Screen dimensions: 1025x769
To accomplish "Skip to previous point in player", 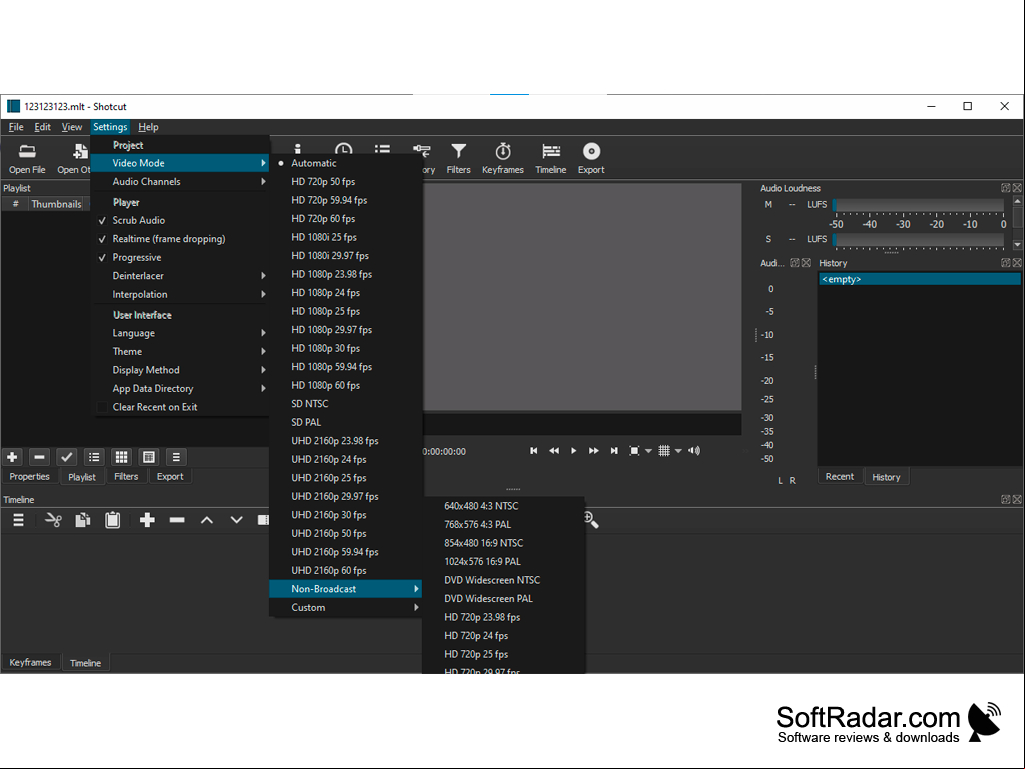I will coord(533,451).
